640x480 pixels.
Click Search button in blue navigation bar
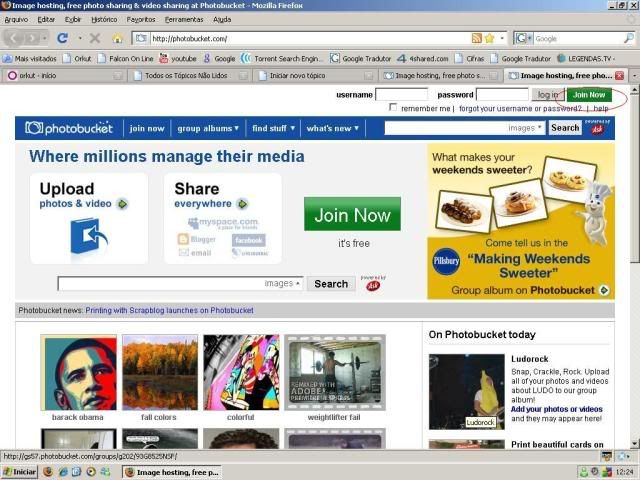pyautogui.click(x=565, y=128)
